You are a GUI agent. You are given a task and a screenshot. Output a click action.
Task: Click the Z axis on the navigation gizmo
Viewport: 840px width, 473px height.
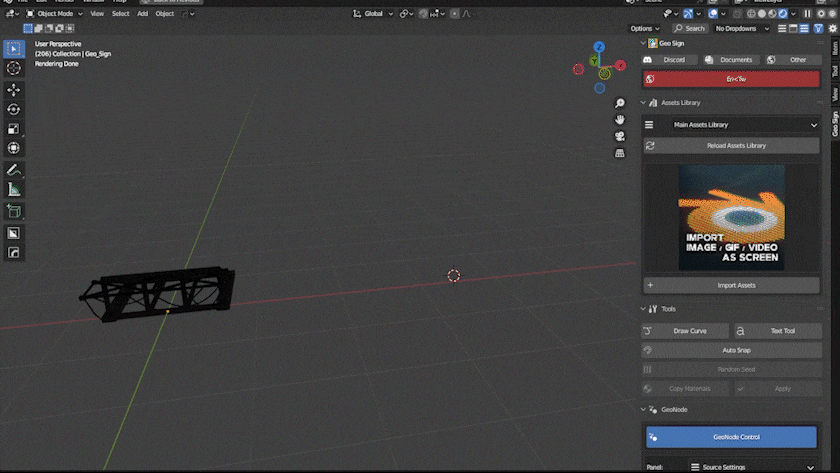coord(598,47)
